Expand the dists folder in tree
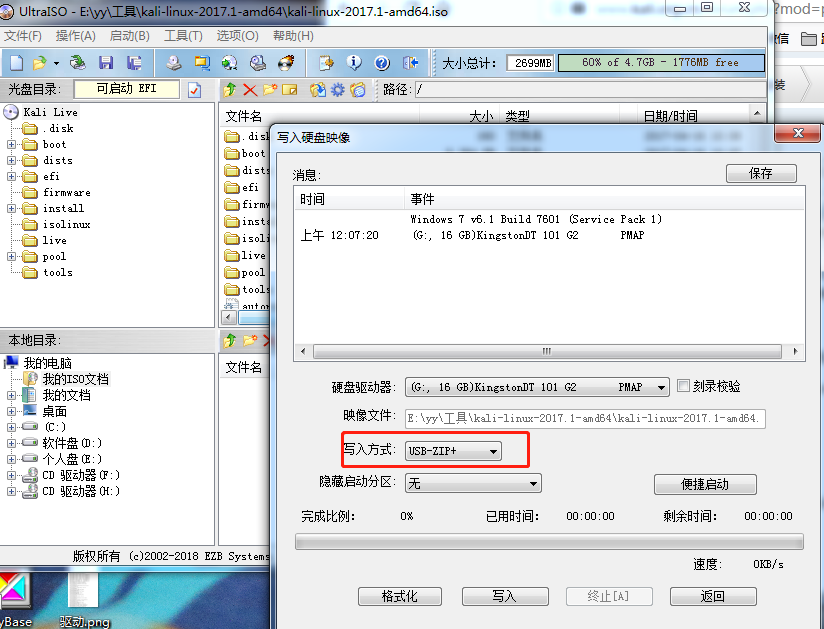The width and height of the screenshot is (824, 629). 12,160
